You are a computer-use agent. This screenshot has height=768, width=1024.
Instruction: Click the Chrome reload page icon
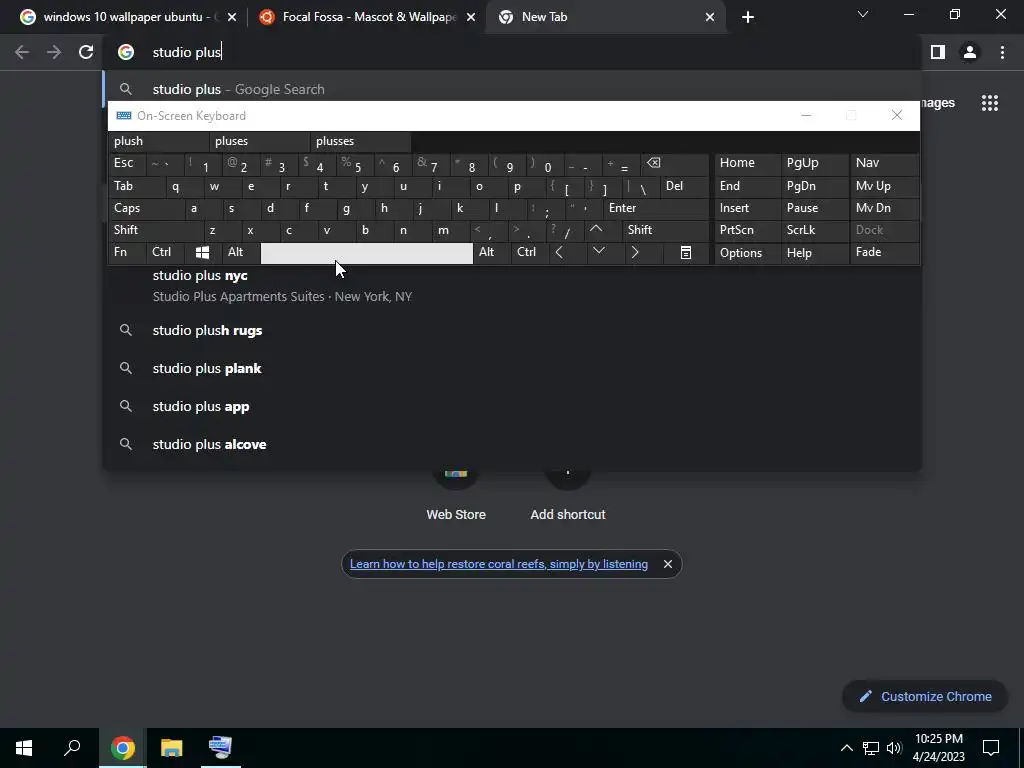point(86,52)
